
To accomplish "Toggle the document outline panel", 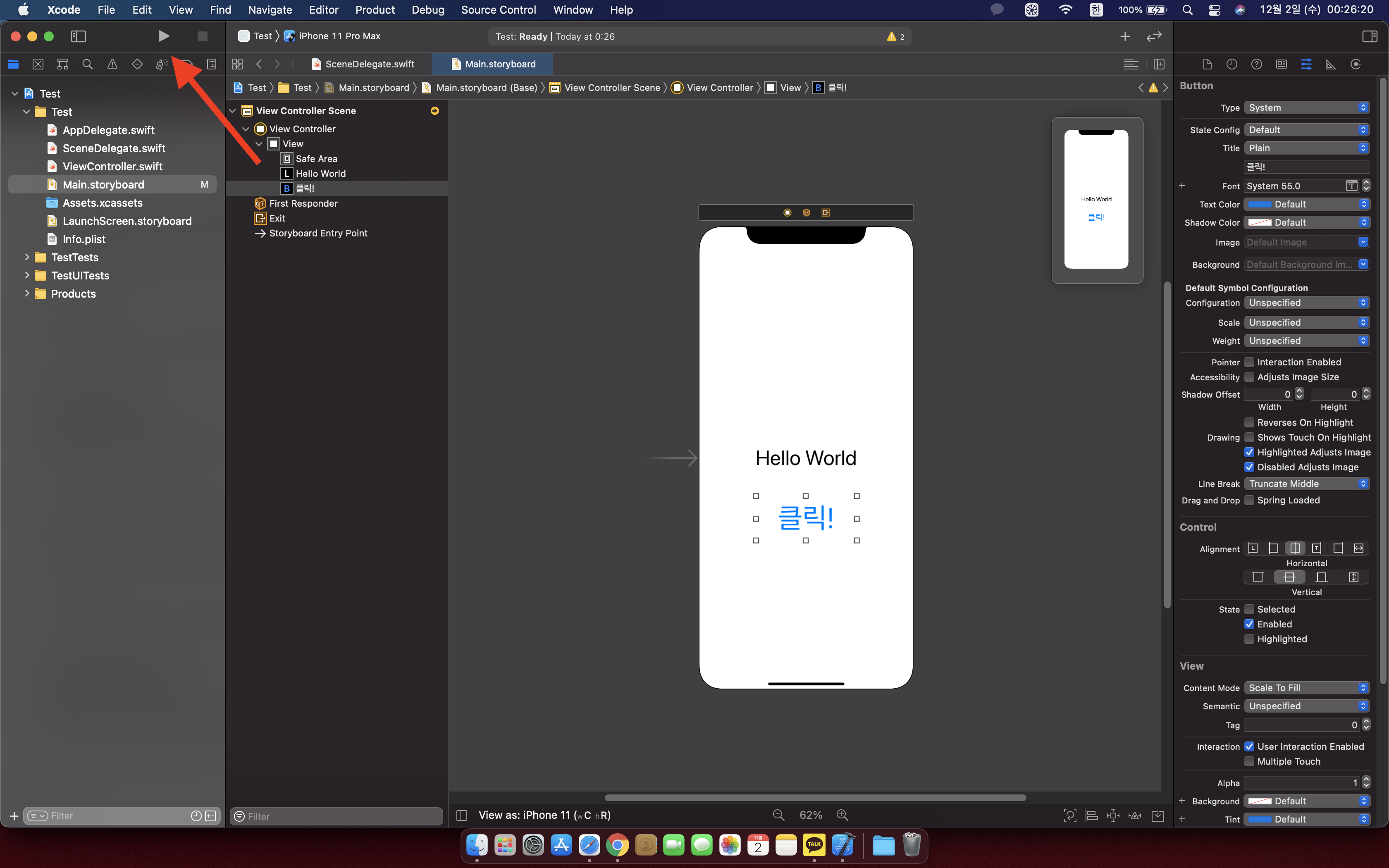I will [x=461, y=815].
